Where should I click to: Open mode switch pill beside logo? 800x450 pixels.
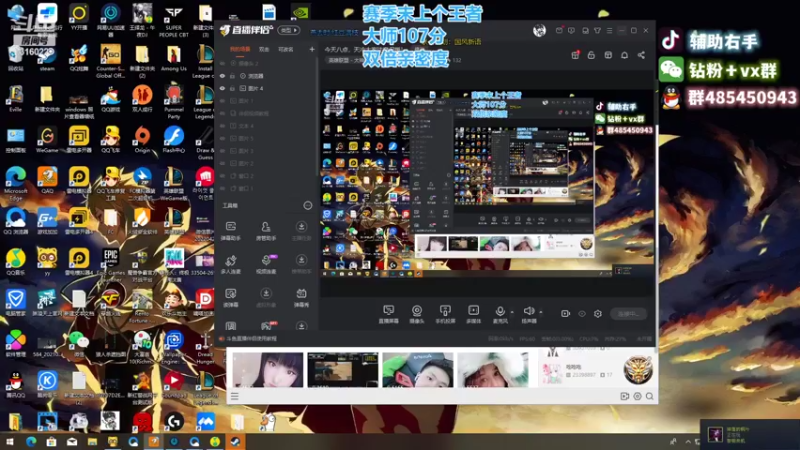tap(289, 30)
